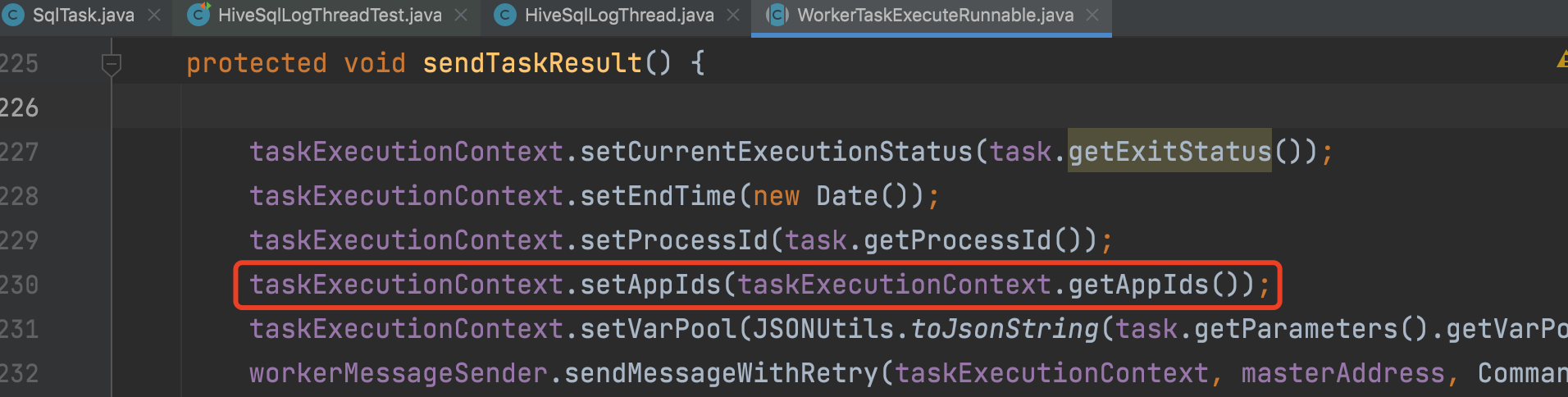
Task: Close the HiveSqlLogThread.java tab
Action: (733, 16)
